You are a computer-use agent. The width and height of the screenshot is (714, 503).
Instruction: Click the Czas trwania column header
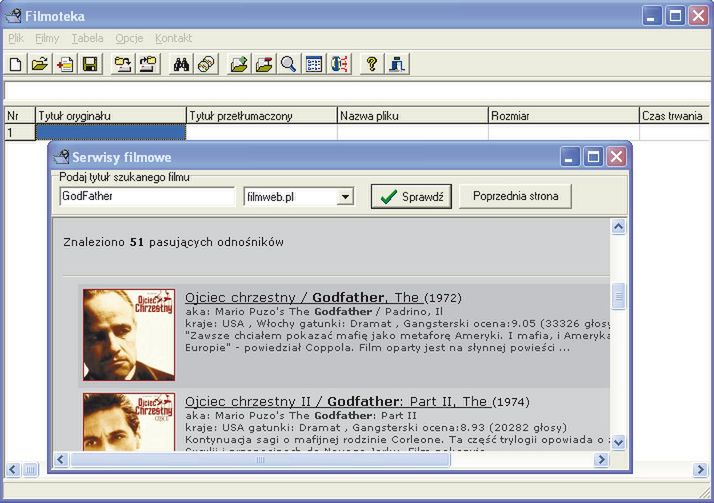674,116
